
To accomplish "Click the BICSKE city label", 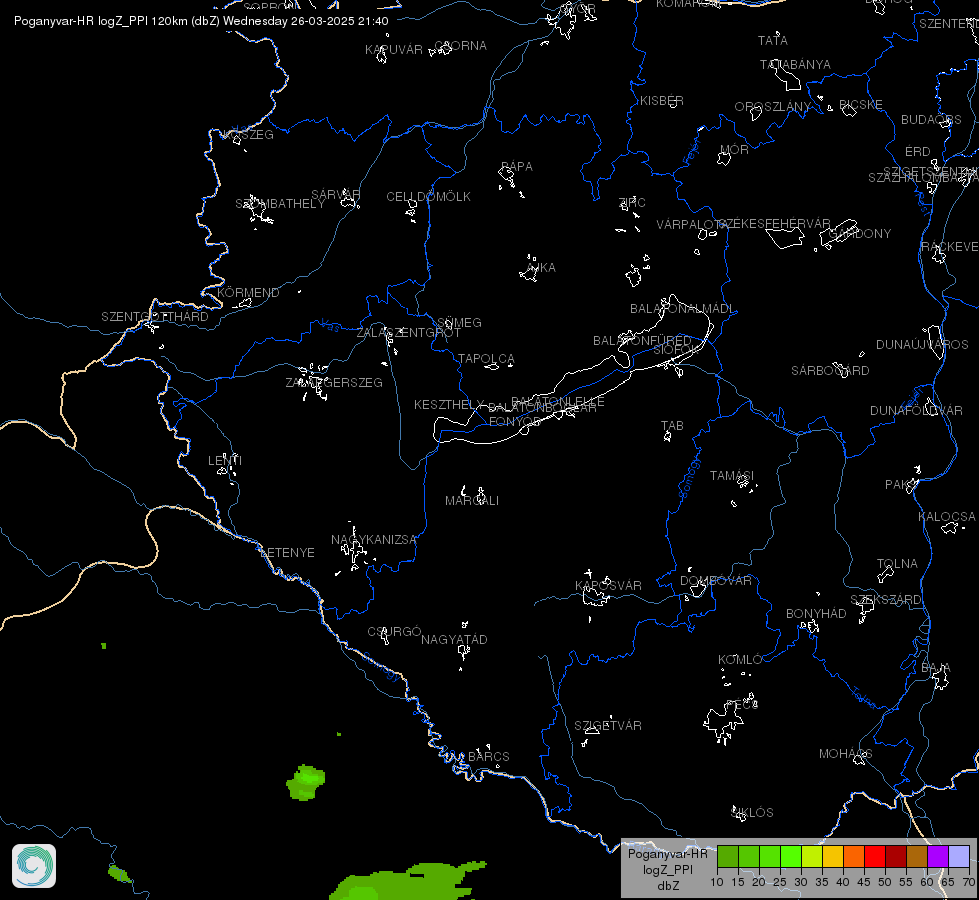I will [860, 105].
